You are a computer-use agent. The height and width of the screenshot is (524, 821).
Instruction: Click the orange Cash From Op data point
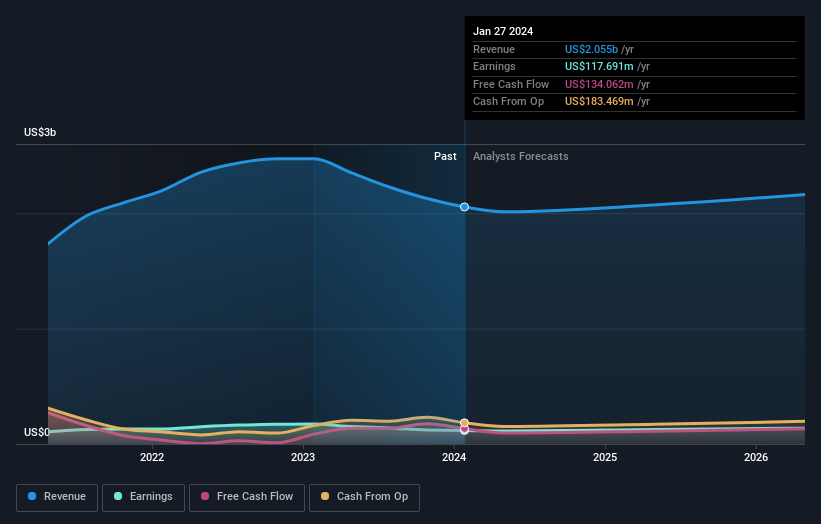(464, 422)
